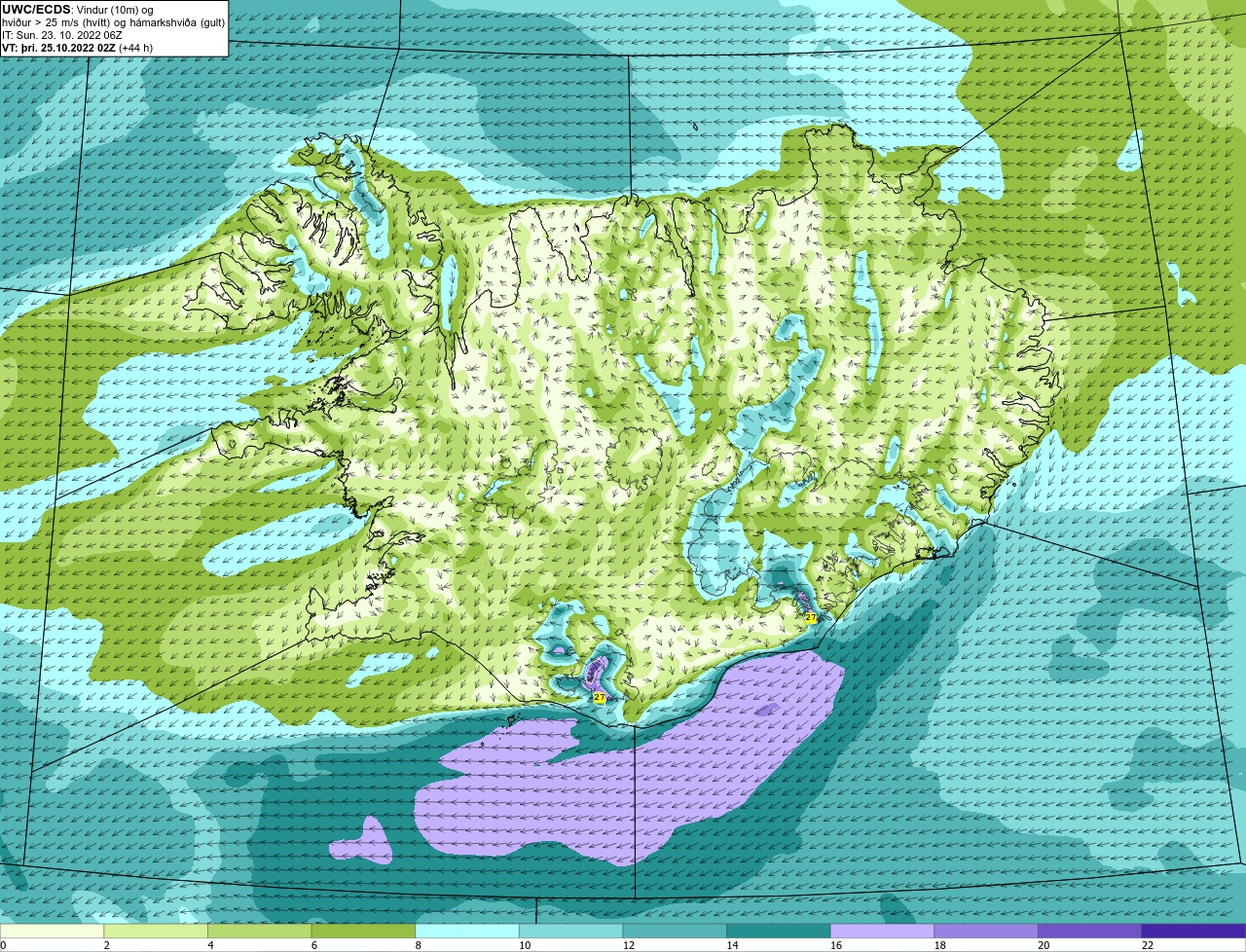Click the 'Vindur (10m) og' heading text
Screen dimensions: 1246x952
pyautogui.click(x=114, y=10)
